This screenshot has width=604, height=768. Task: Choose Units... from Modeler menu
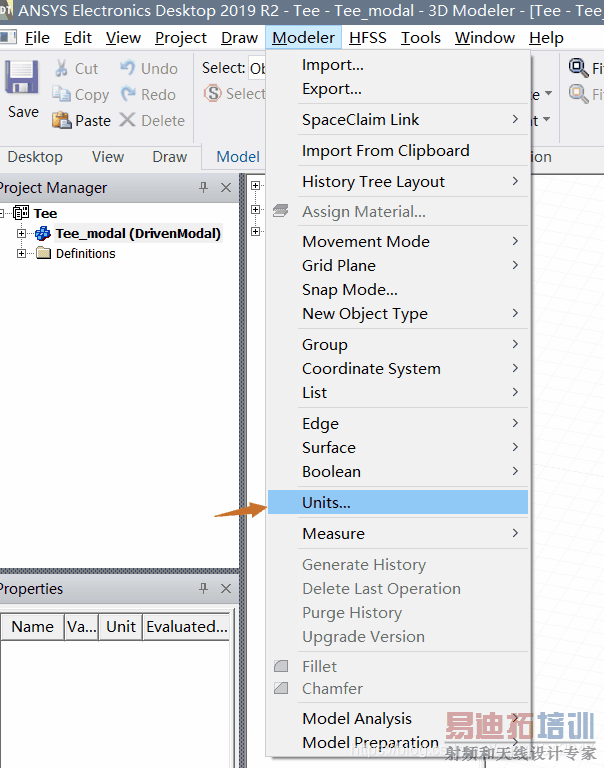(x=398, y=503)
